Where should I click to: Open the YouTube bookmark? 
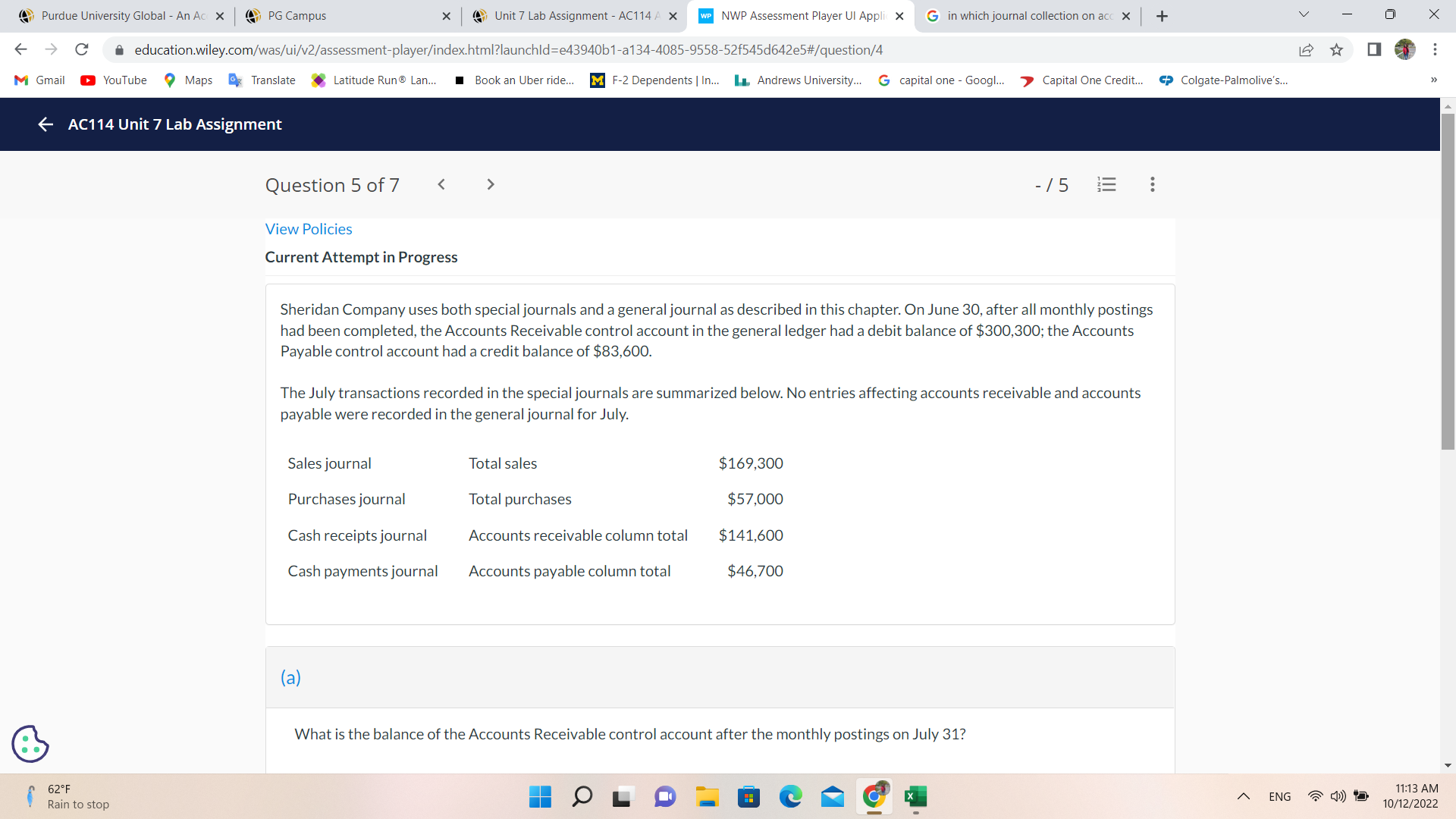click(x=114, y=80)
